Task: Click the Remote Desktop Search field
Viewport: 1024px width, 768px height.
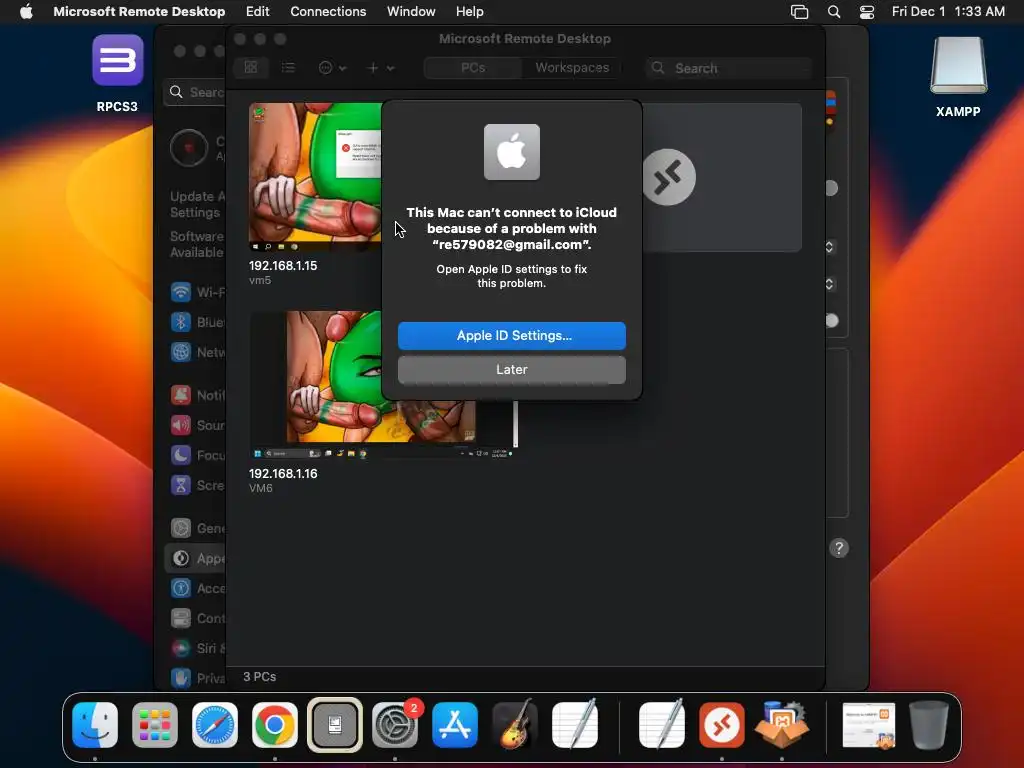Action: coord(728,68)
